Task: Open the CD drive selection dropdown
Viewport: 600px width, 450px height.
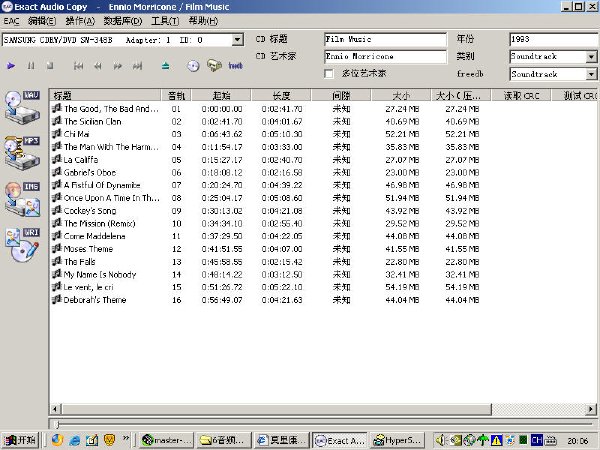Action: [237, 40]
